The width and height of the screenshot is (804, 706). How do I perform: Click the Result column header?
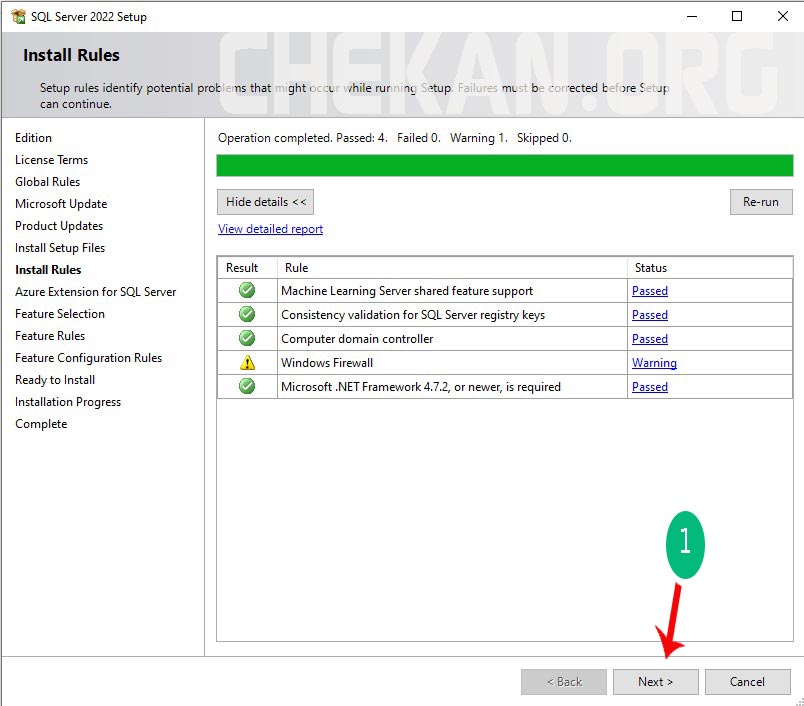(247, 268)
